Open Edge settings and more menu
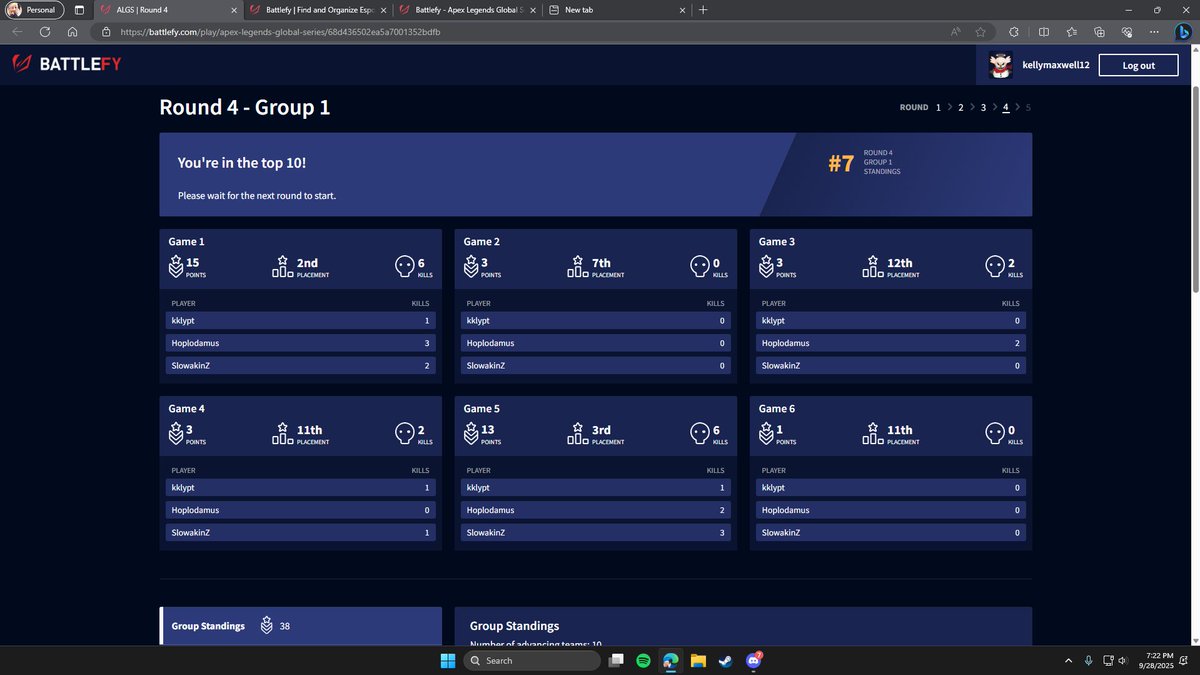The width and height of the screenshot is (1200, 675). tap(1155, 32)
